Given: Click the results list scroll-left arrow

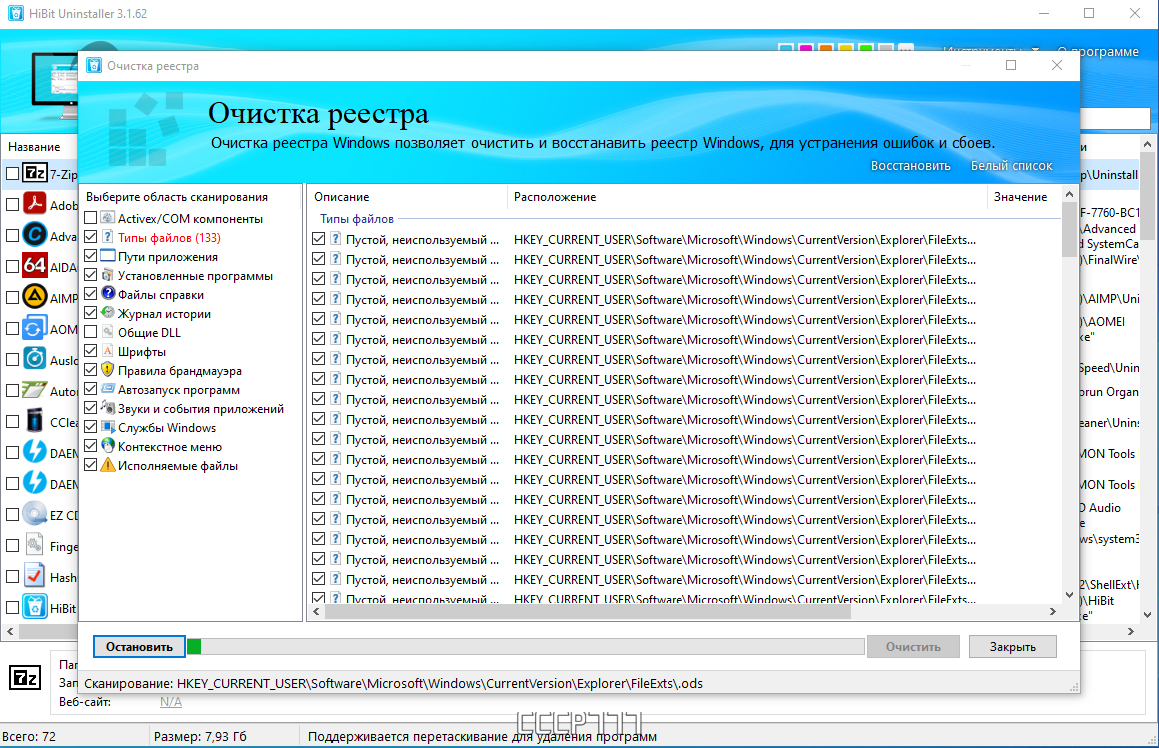Looking at the screenshot, I should tap(316, 611).
